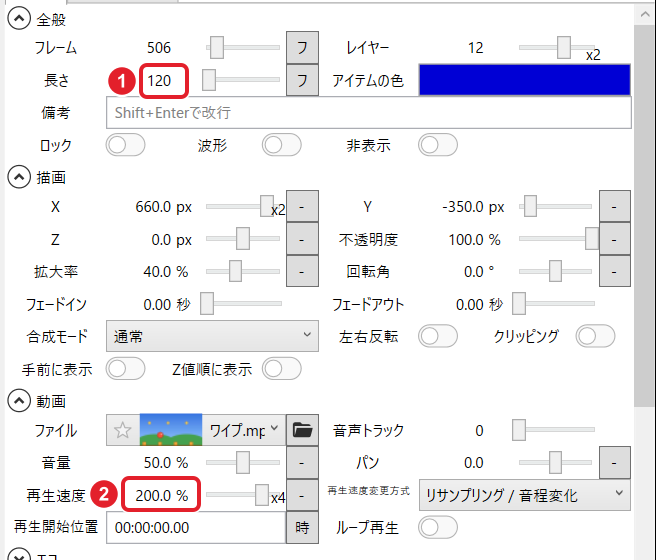Screen dimensions: 656x560
Task: Click the 拡大率 value 40.0 %
Action: coord(166,272)
